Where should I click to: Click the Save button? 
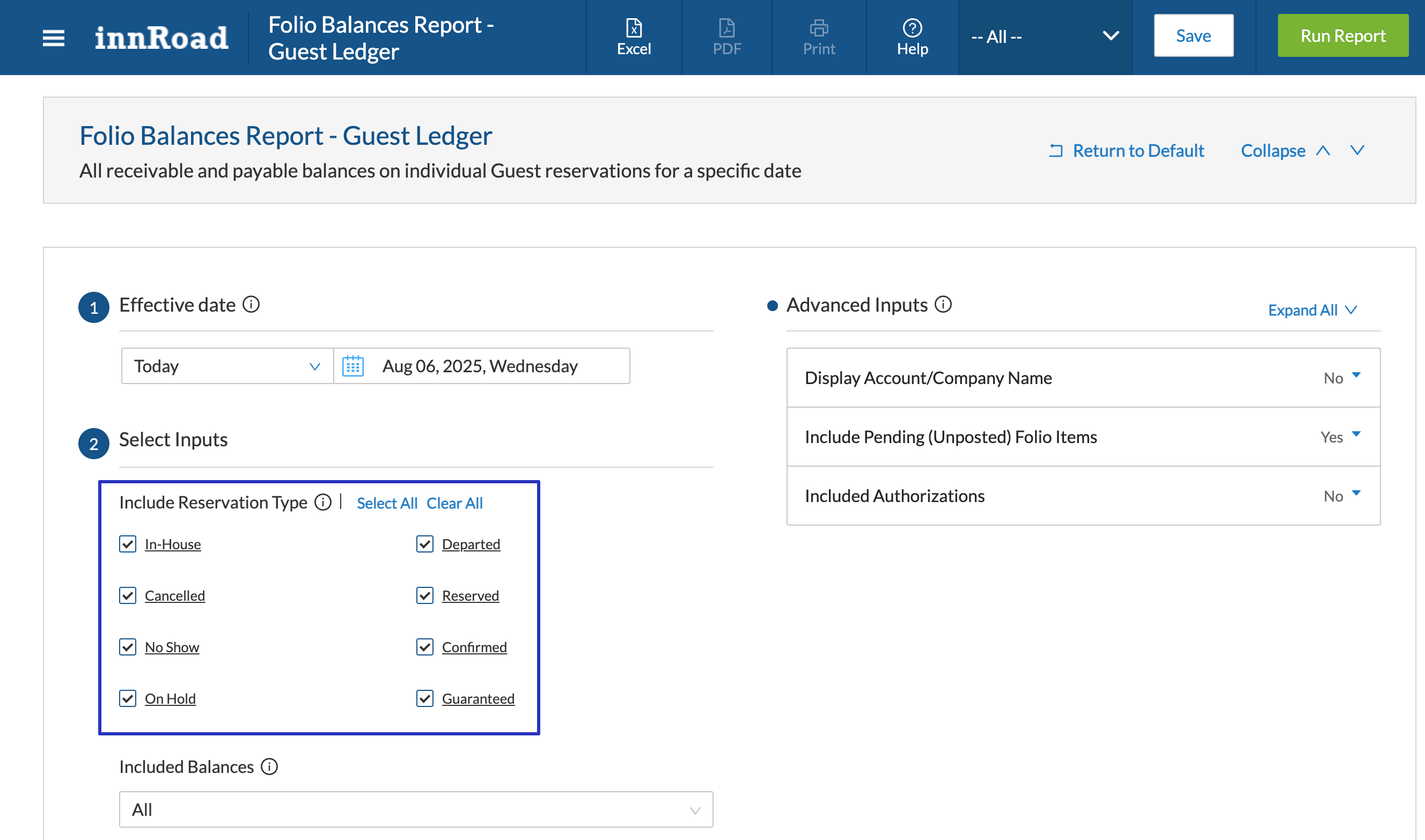point(1193,35)
